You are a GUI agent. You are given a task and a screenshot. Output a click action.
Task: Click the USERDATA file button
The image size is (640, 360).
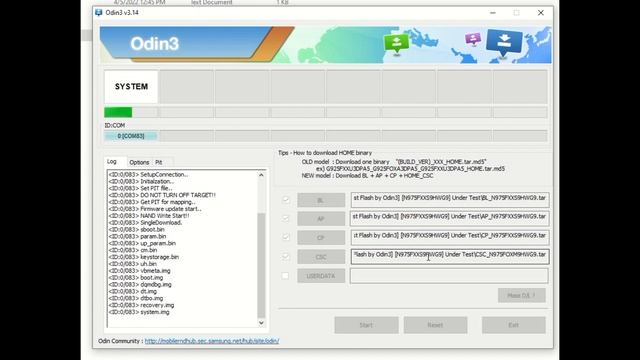point(321,276)
